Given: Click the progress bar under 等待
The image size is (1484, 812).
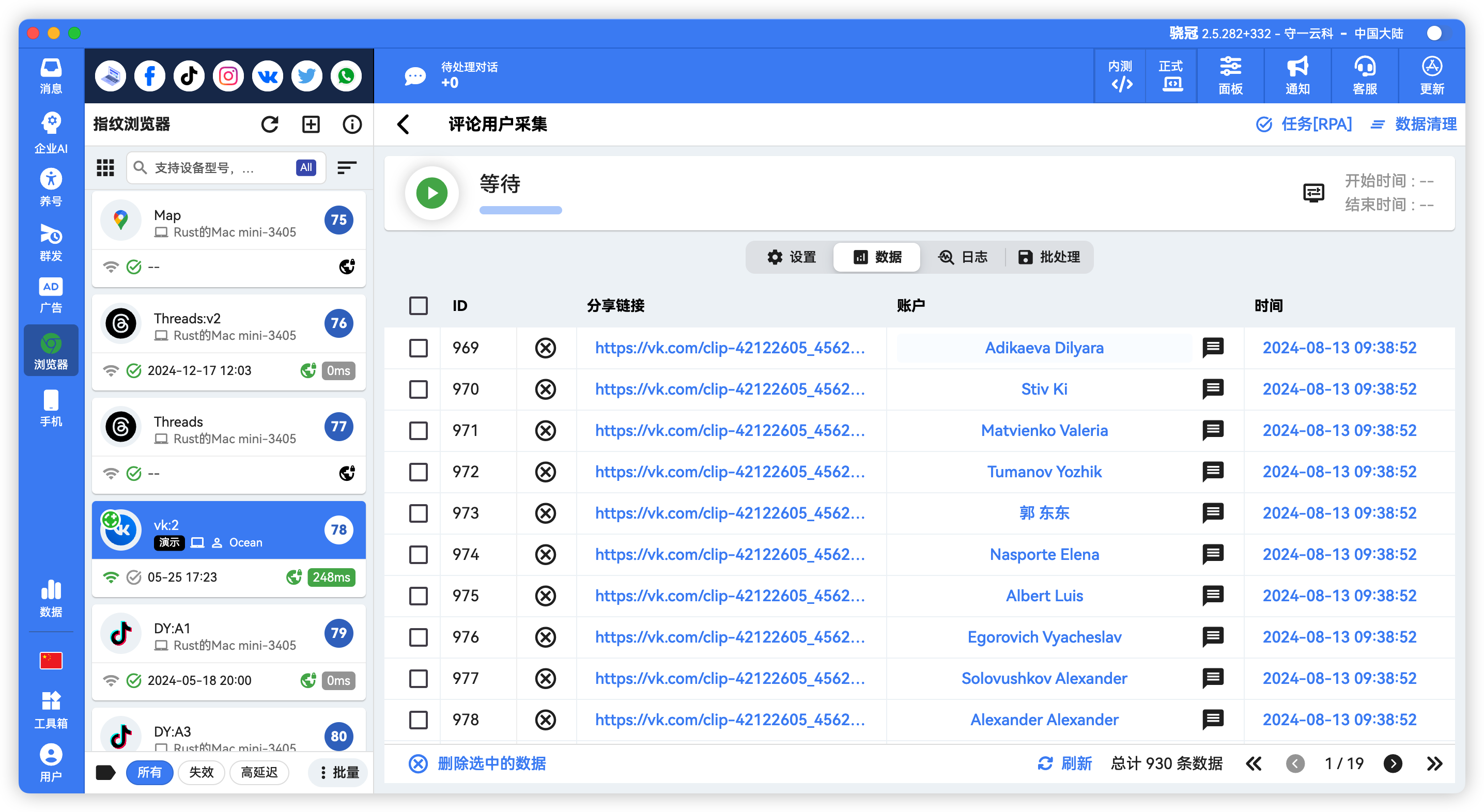Looking at the screenshot, I should [x=520, y=210].
